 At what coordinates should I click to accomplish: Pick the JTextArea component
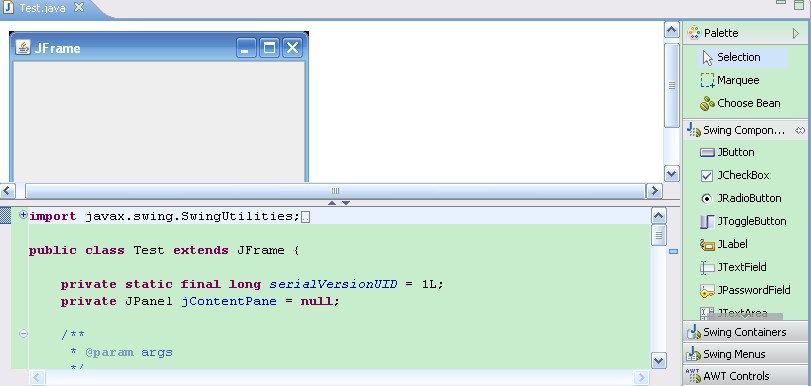pyautogui.click(x=734, y=313)
